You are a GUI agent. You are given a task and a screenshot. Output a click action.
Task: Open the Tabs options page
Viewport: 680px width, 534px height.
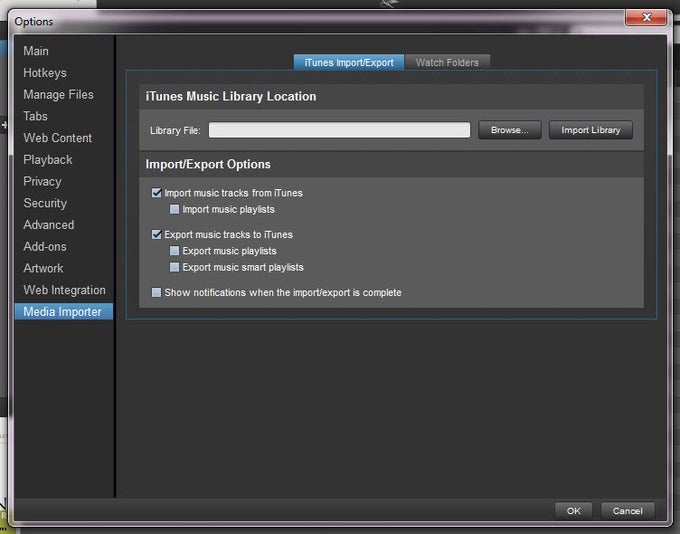35,116
